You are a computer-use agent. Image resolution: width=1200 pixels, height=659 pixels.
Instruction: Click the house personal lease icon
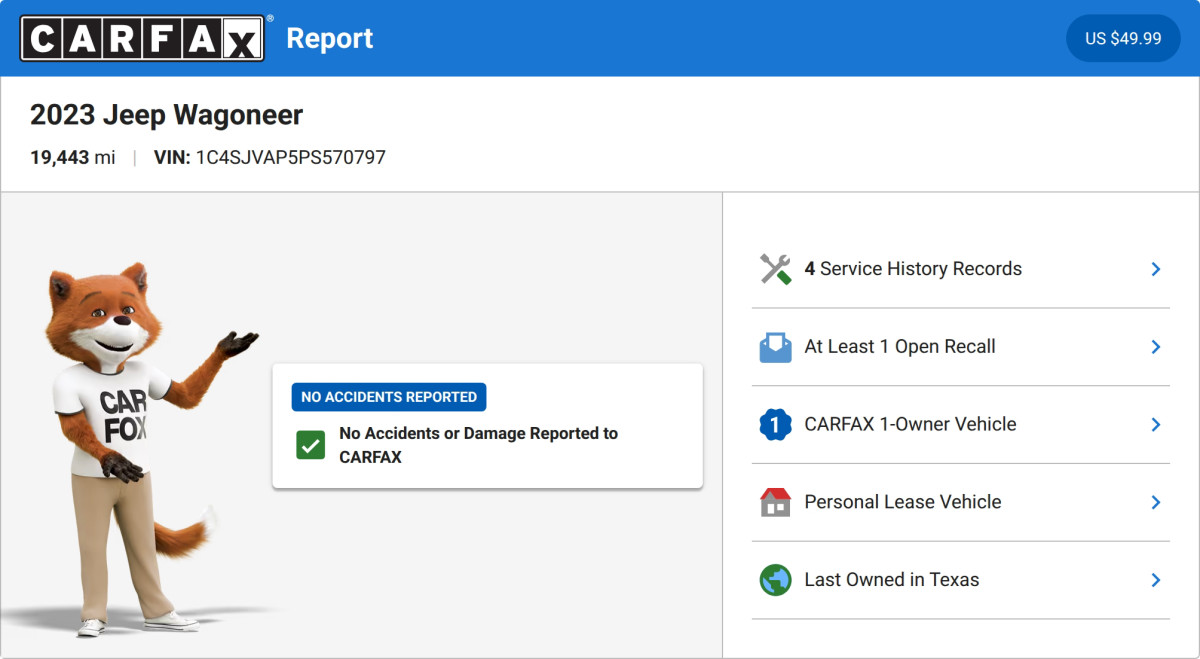click(775, 502)
